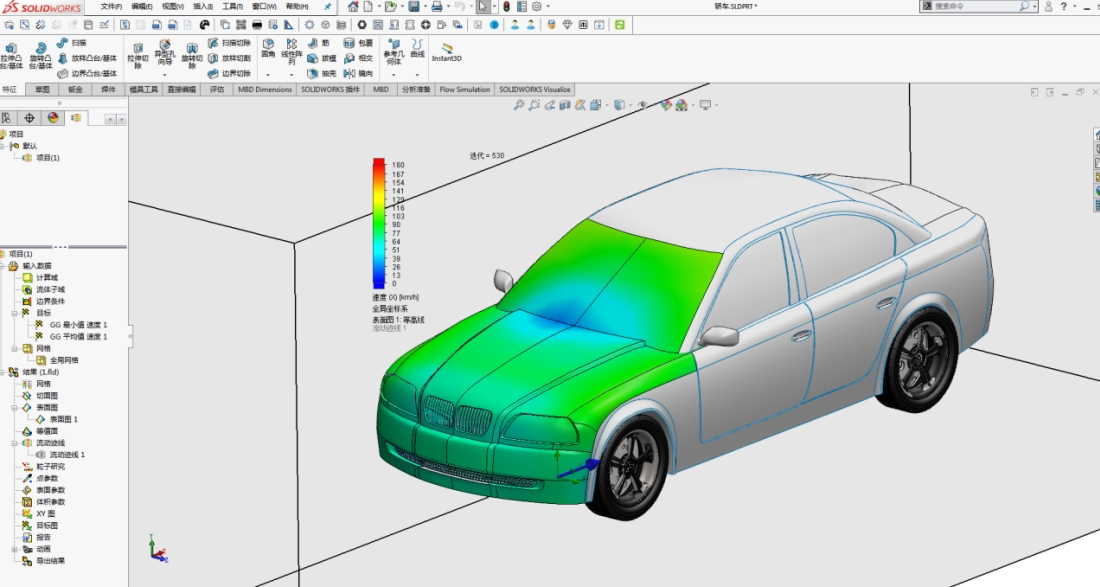Expand the 动画 animation tree node
Image resolution: width=1100 pixels, height=587 pixels.
point(14,549)
